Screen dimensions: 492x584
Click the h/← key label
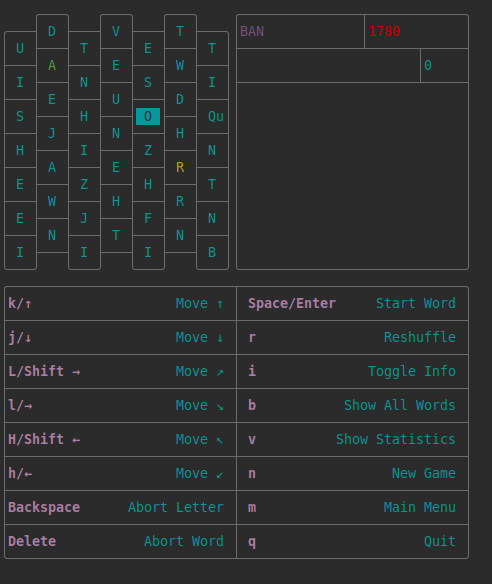(20, 473)
